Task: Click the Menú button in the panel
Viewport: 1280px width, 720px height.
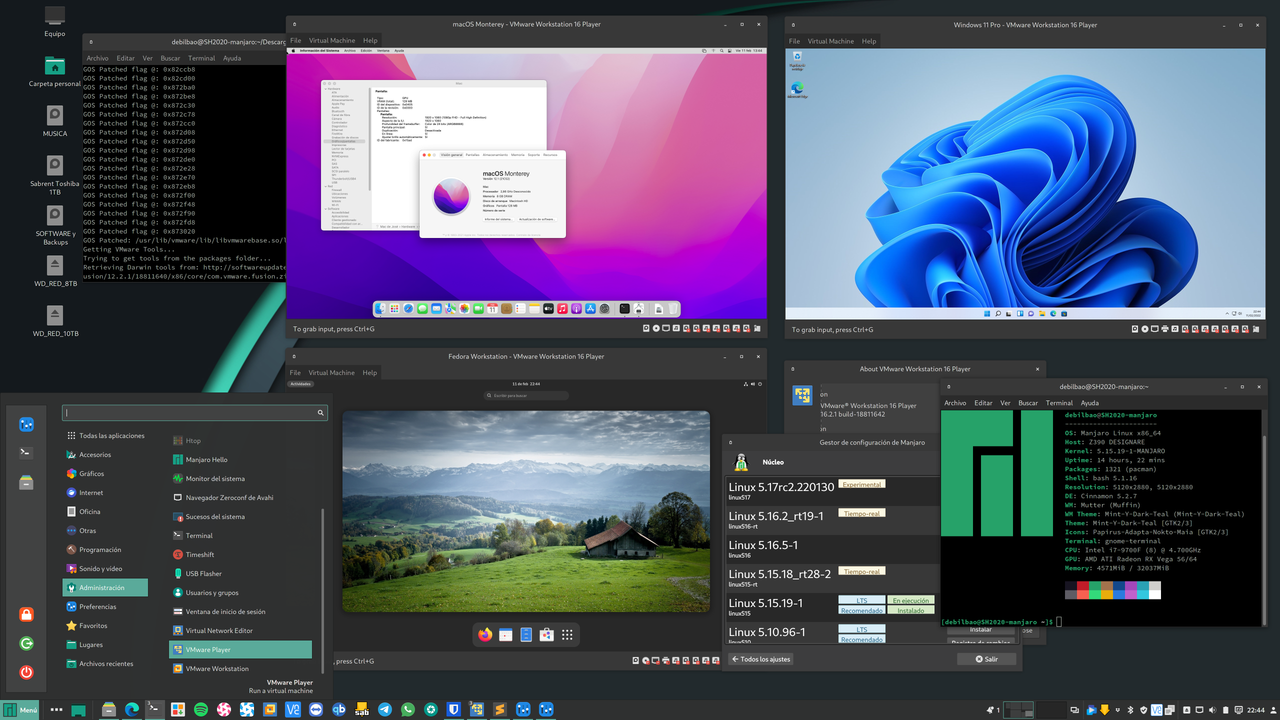Action: [x=20, y=709]
